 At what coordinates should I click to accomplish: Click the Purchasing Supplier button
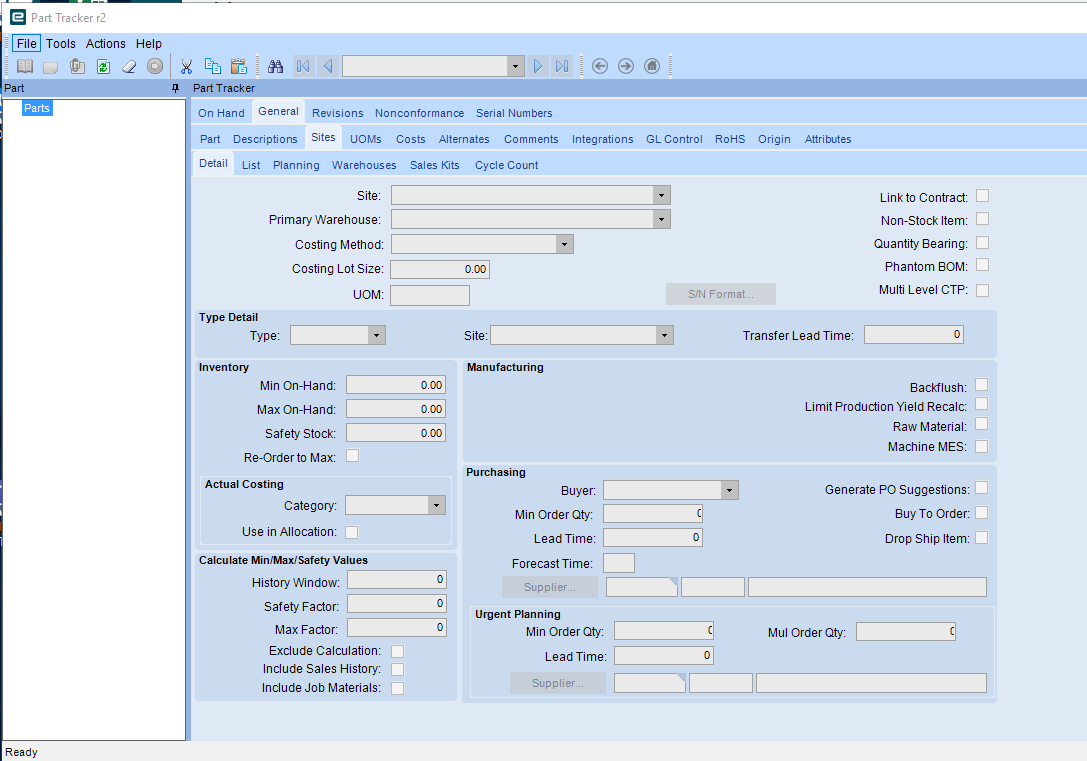(550, 587)
